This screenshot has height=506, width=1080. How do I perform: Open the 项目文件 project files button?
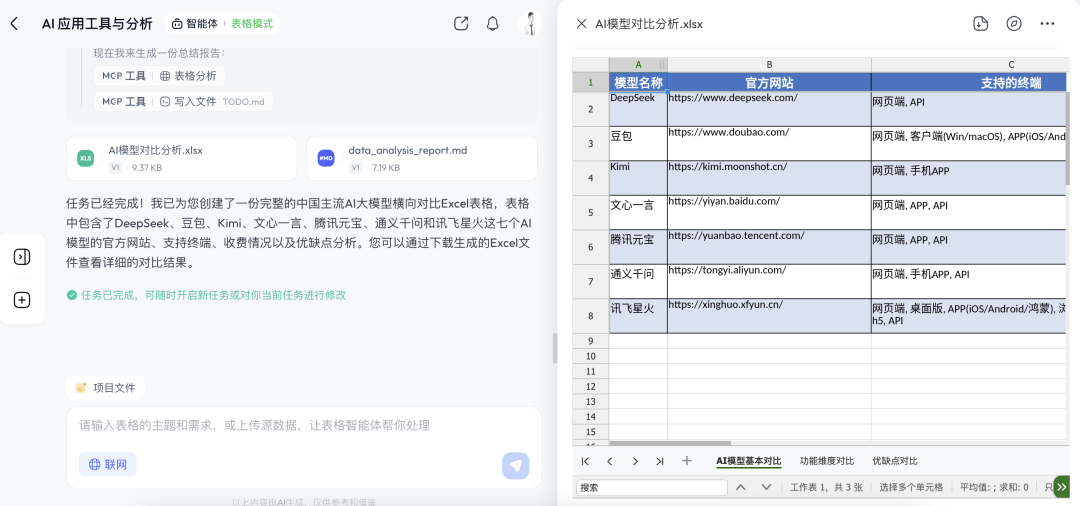tap(105, 388)
